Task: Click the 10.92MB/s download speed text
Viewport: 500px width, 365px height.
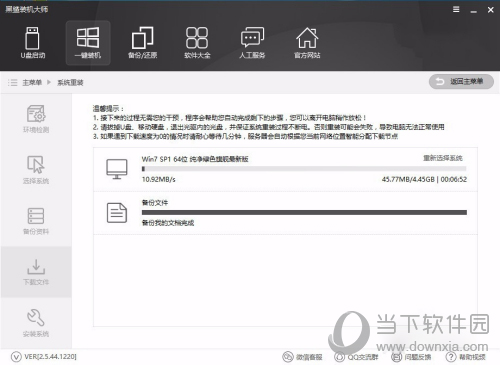Action: pos(158,179)
